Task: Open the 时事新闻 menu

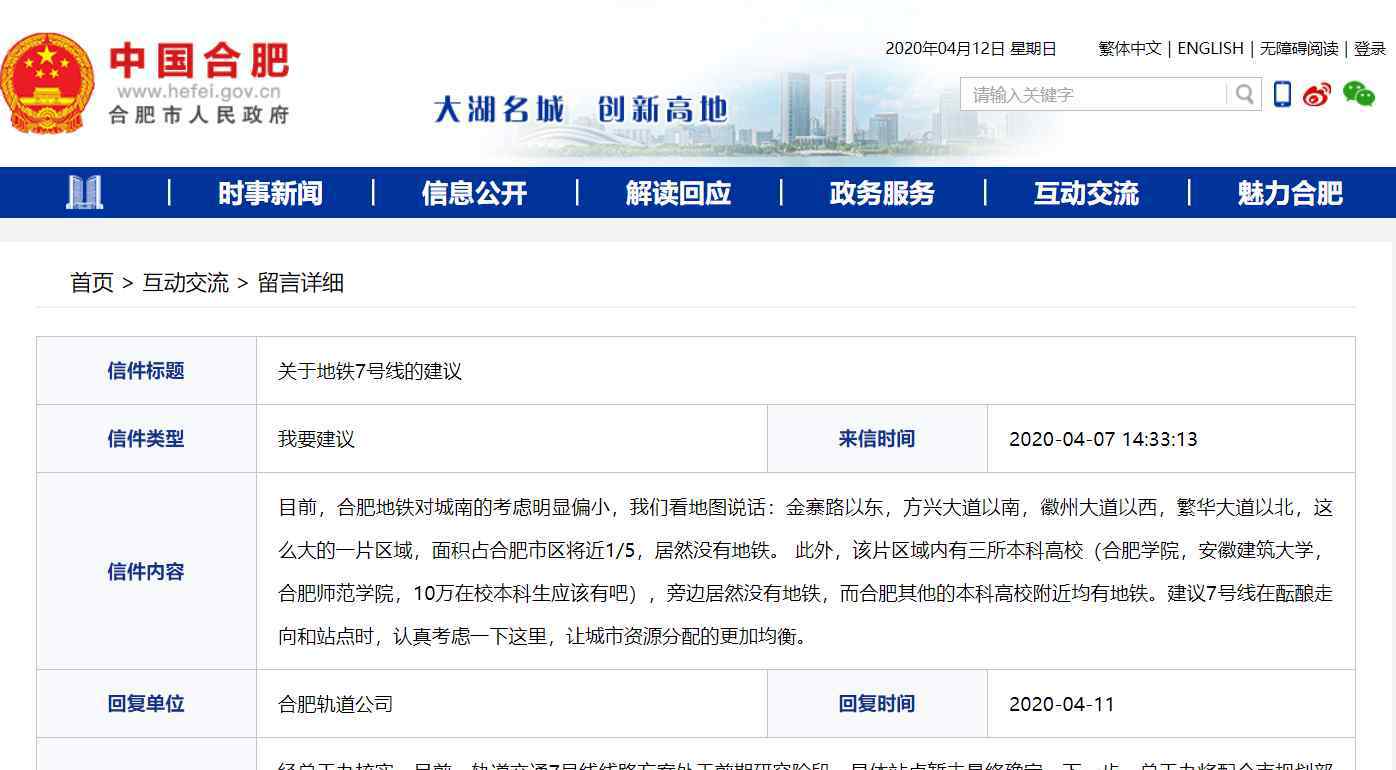Action: pyautogui.click(x=271, y=193)
